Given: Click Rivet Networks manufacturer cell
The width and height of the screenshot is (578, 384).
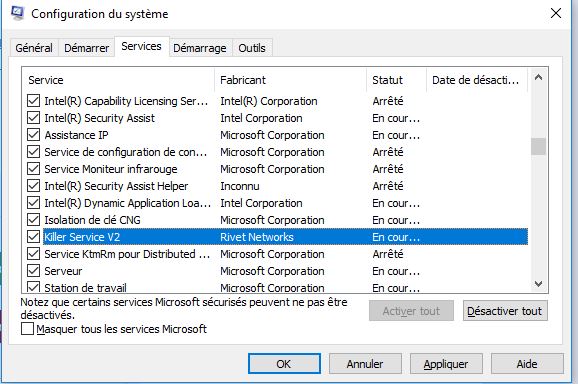Looking at the screenshot, I should click(257, 237).
